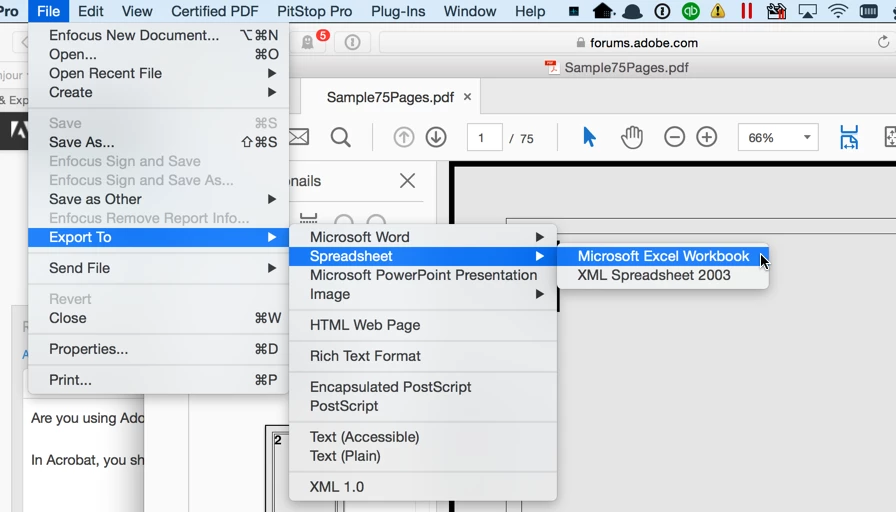Choose XML 1.0 export

tap(423, 487)
